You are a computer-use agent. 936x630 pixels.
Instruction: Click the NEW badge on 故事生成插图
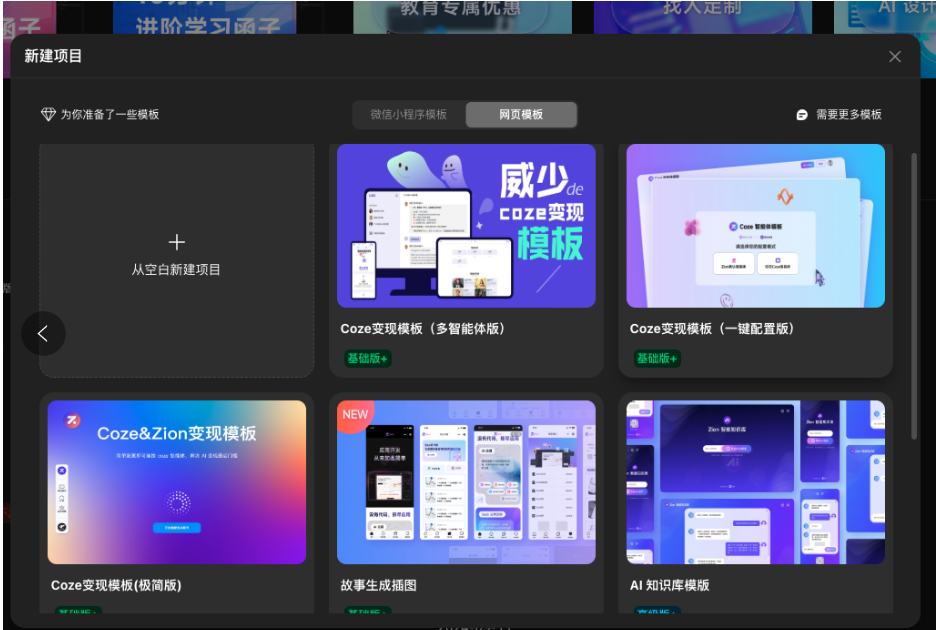coord(354,414)
